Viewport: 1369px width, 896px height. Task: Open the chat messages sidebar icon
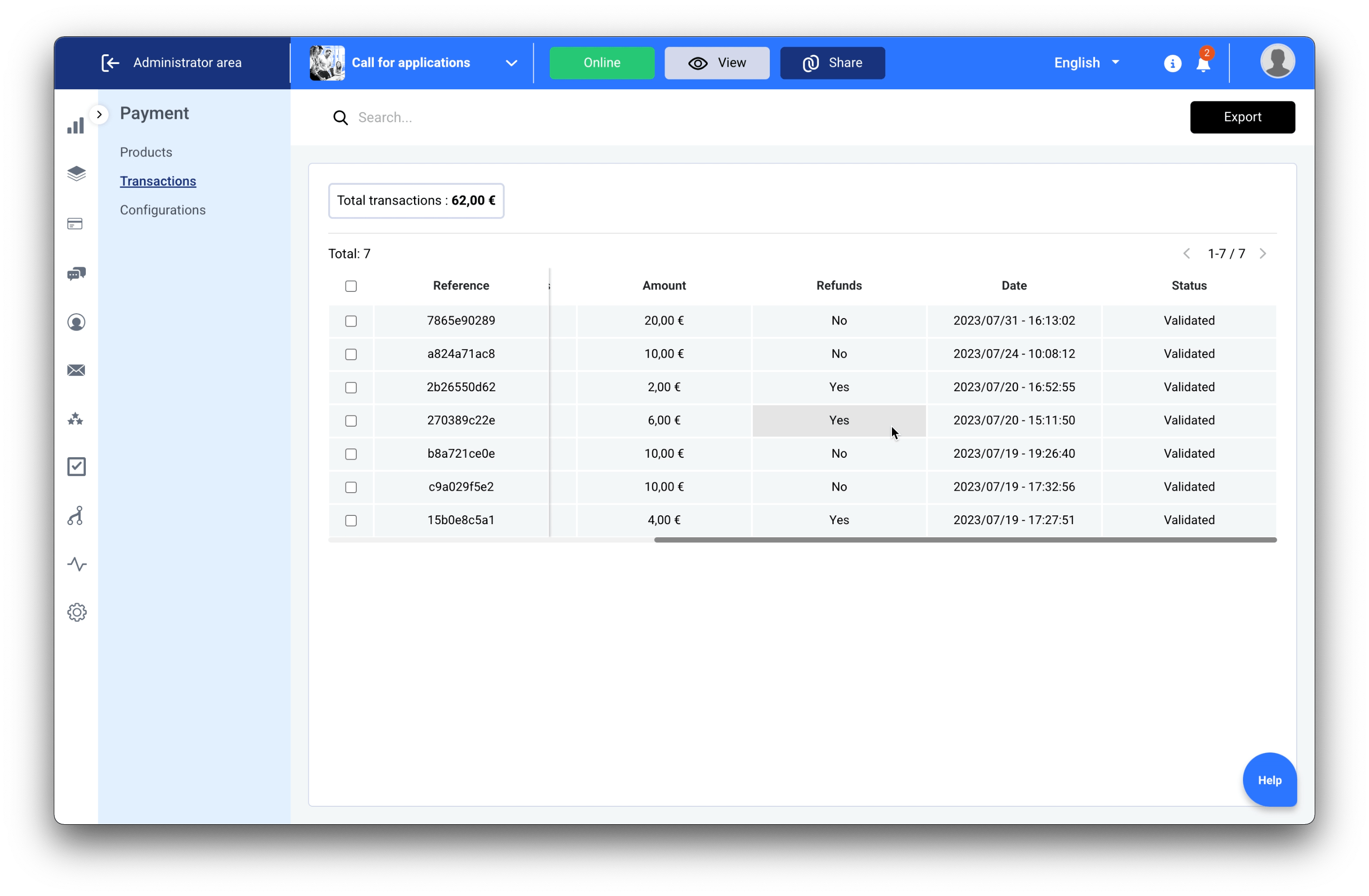point(76,273)
